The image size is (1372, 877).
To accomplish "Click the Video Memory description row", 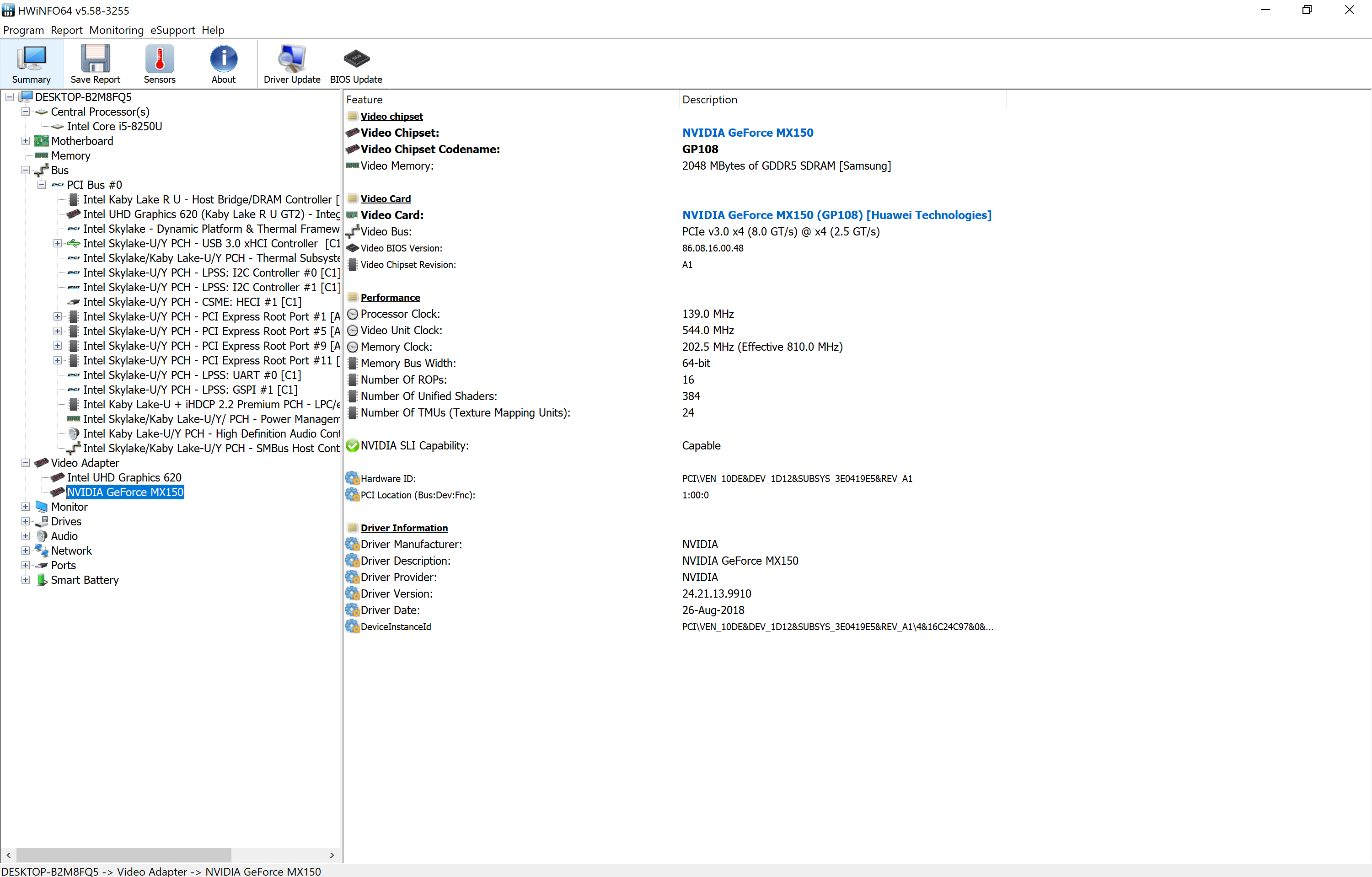I will click(x=786, y=166).
